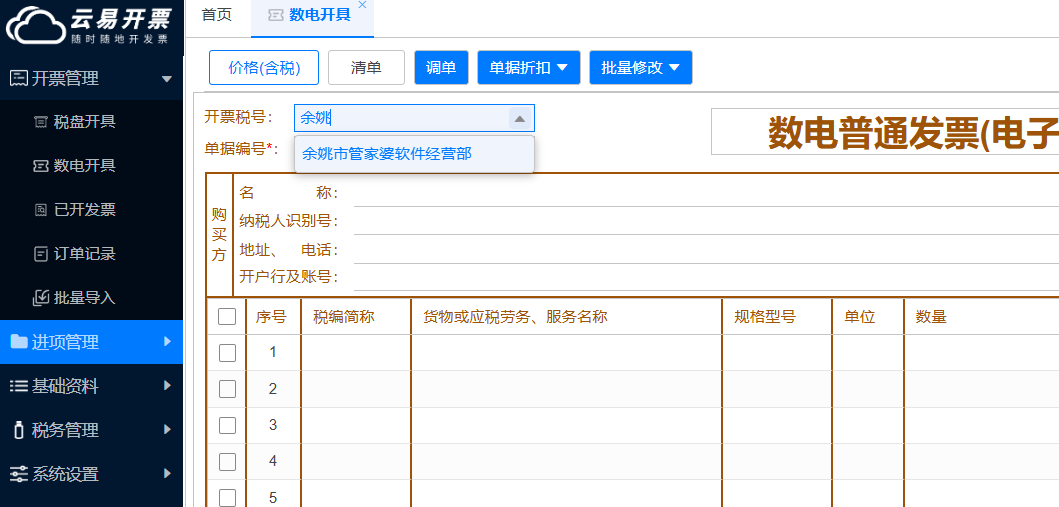Viewport: 1059px width, 507px height.
Task: Click the 开票管理 menu icon
Action: [x=19, y=78]
